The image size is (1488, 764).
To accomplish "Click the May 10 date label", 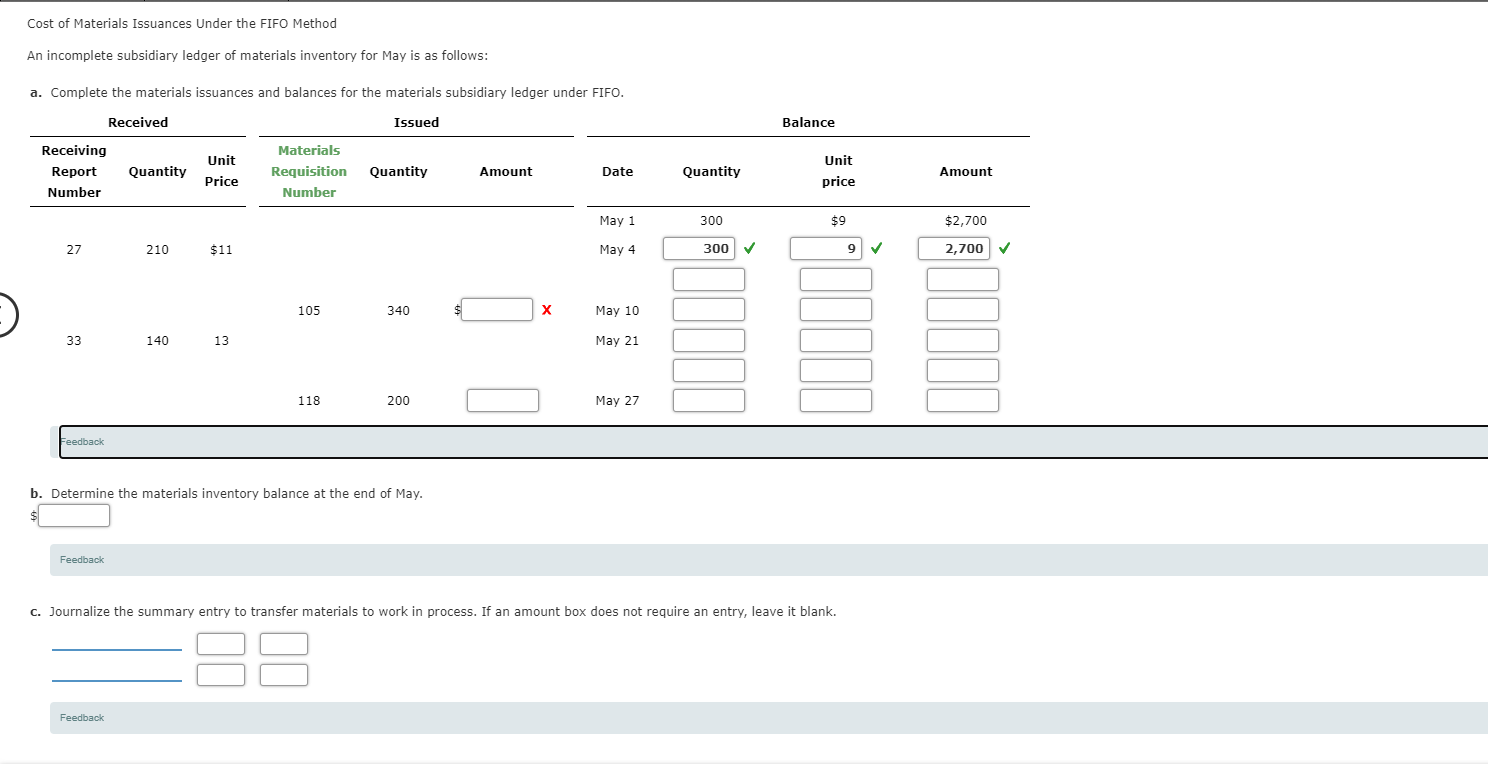I will (x=617, y=310).
